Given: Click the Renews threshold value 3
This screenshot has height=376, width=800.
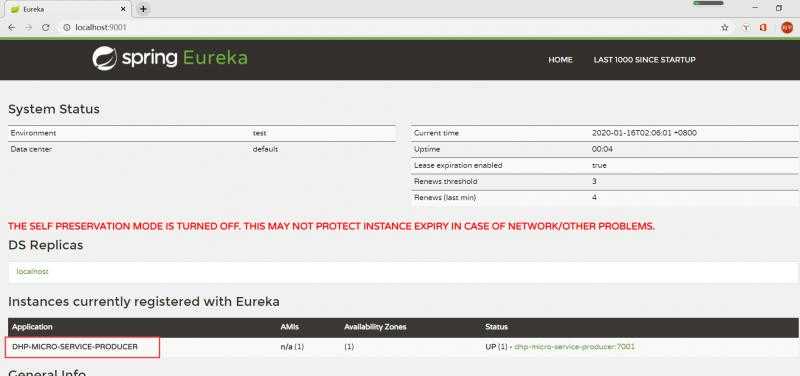Looking at the screenshot, I should point(594,181).
